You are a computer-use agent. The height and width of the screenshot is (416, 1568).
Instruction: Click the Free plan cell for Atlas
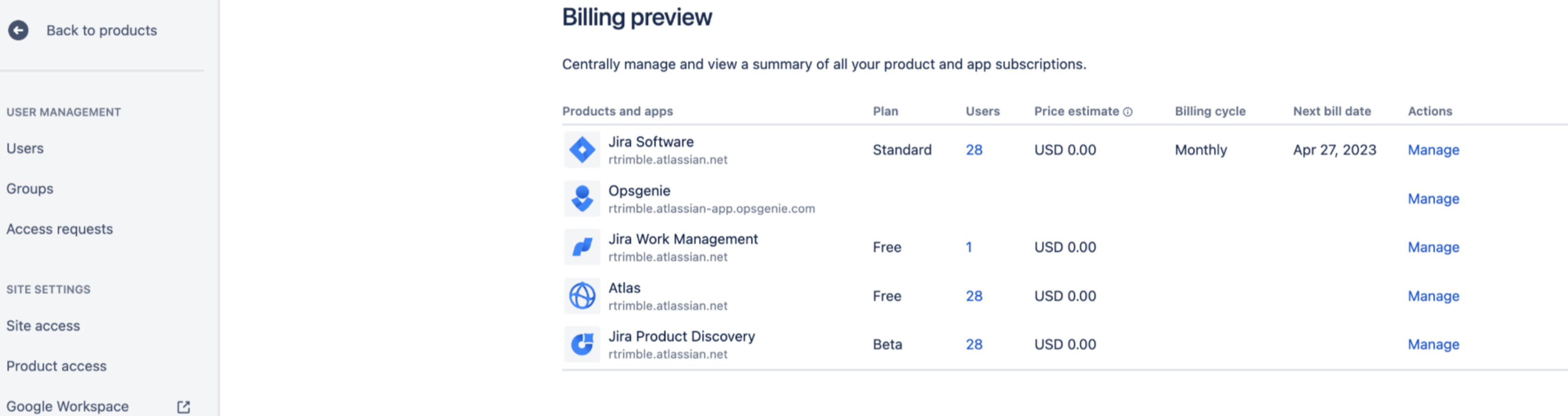click(886, 296)
